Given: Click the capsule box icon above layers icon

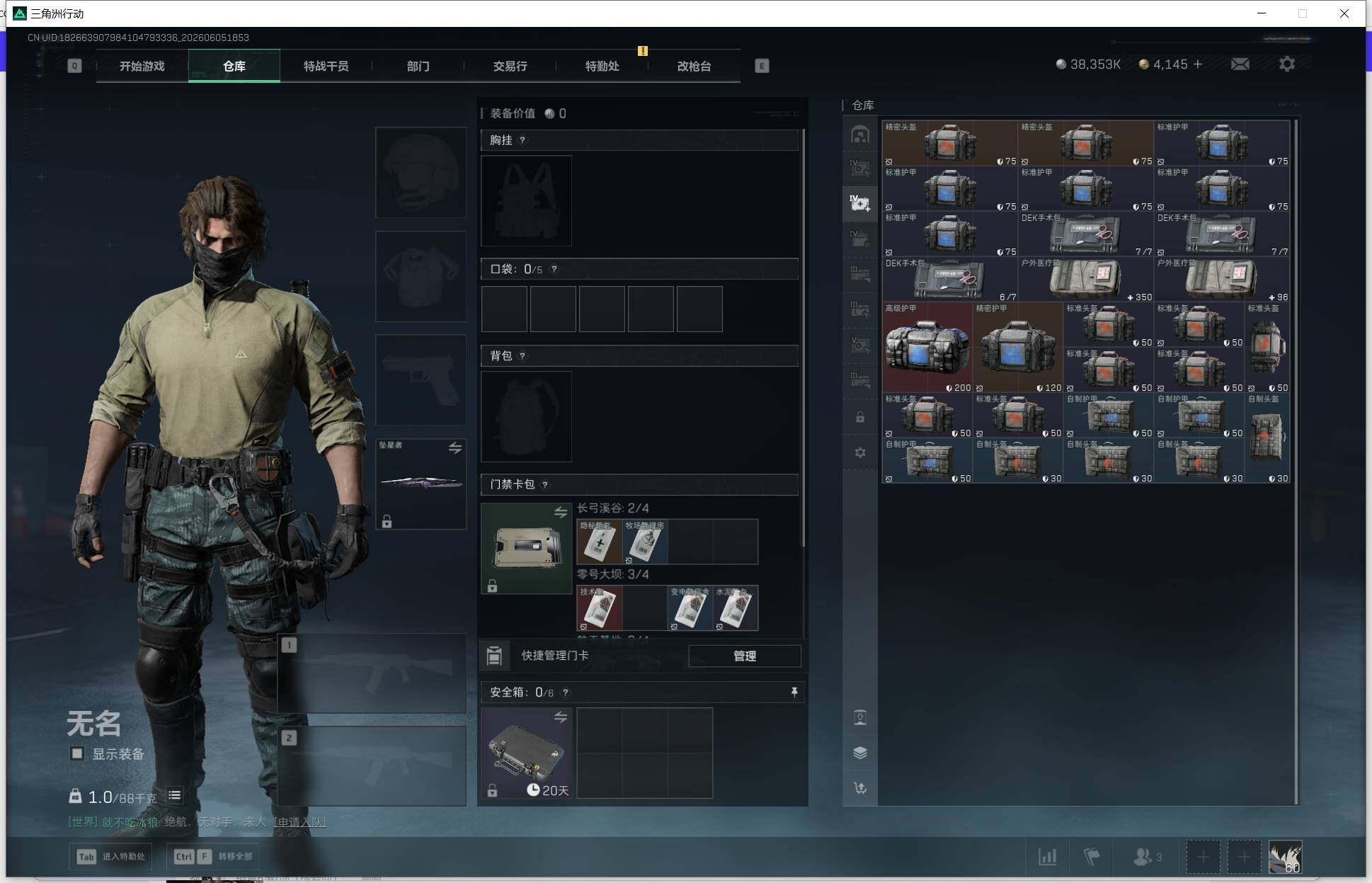Looking at the screenshot, I should (860, 717).
